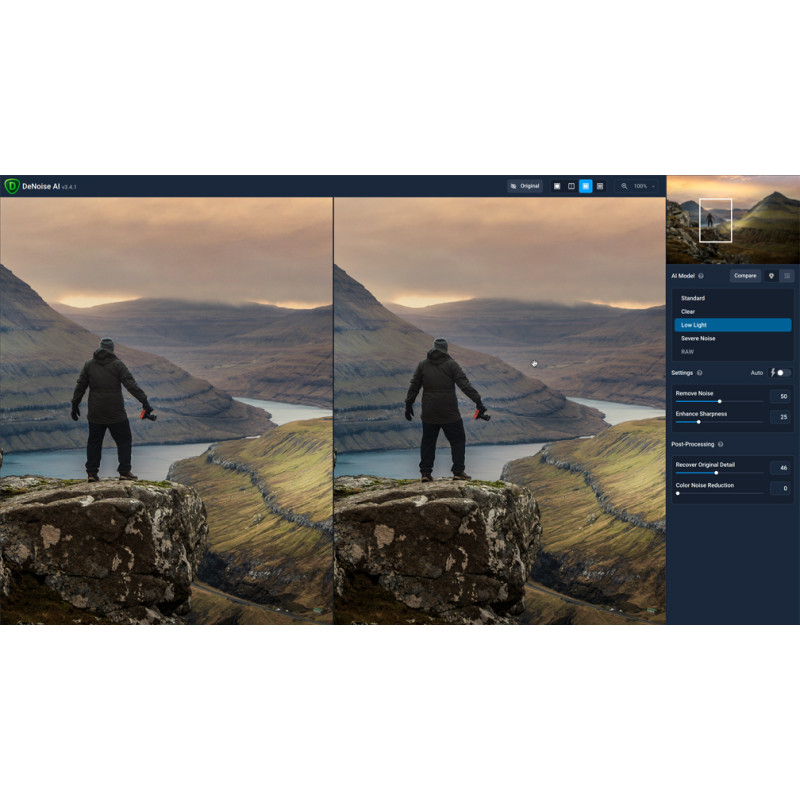
Task: Click the model list view icon
Action: coord(787,275)
